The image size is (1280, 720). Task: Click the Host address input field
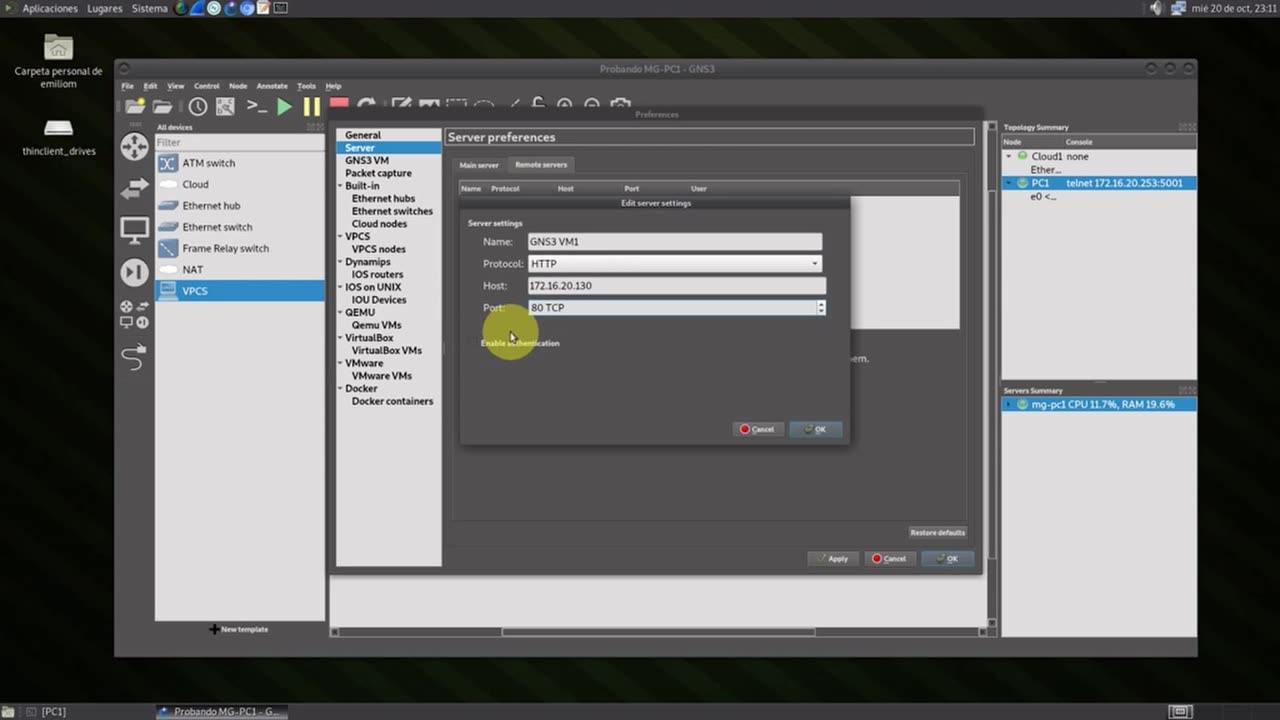(677, 286)
